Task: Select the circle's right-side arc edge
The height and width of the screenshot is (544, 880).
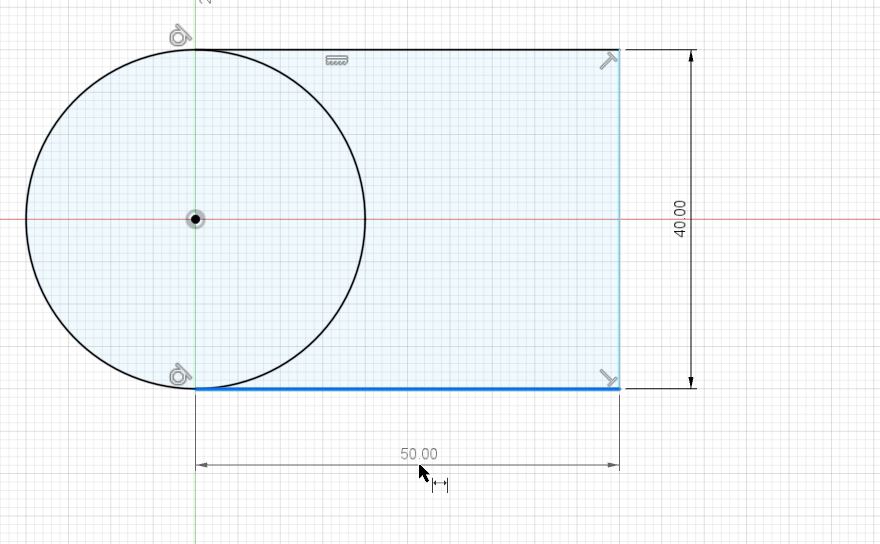Action: [365, 219]
